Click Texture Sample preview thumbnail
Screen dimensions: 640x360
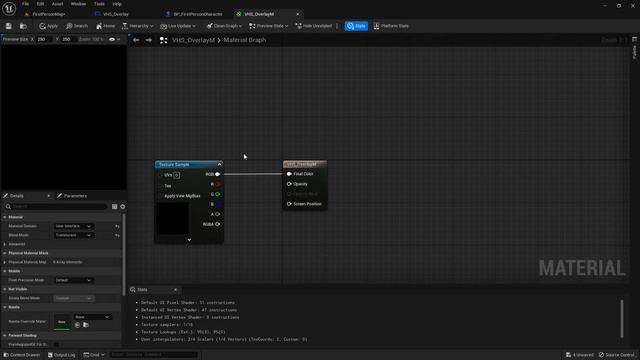(173, 219)
